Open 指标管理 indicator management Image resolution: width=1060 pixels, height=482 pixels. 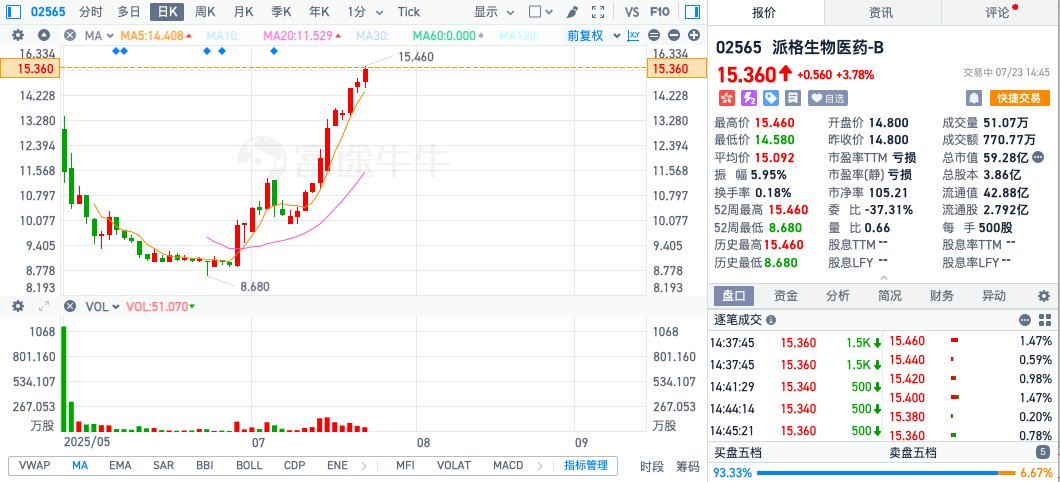pyautogui.click(x=585, y=465)
